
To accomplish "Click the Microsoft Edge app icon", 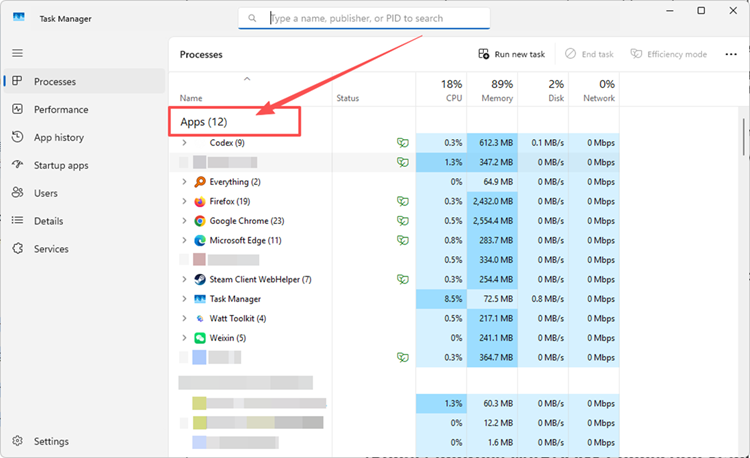I will [x=200, y=240].
